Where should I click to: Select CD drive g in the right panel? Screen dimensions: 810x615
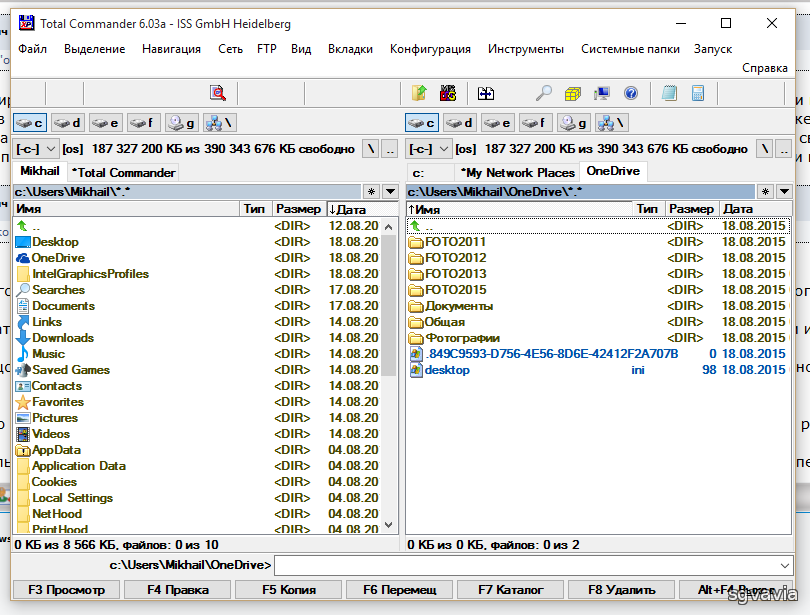(574, 123)
